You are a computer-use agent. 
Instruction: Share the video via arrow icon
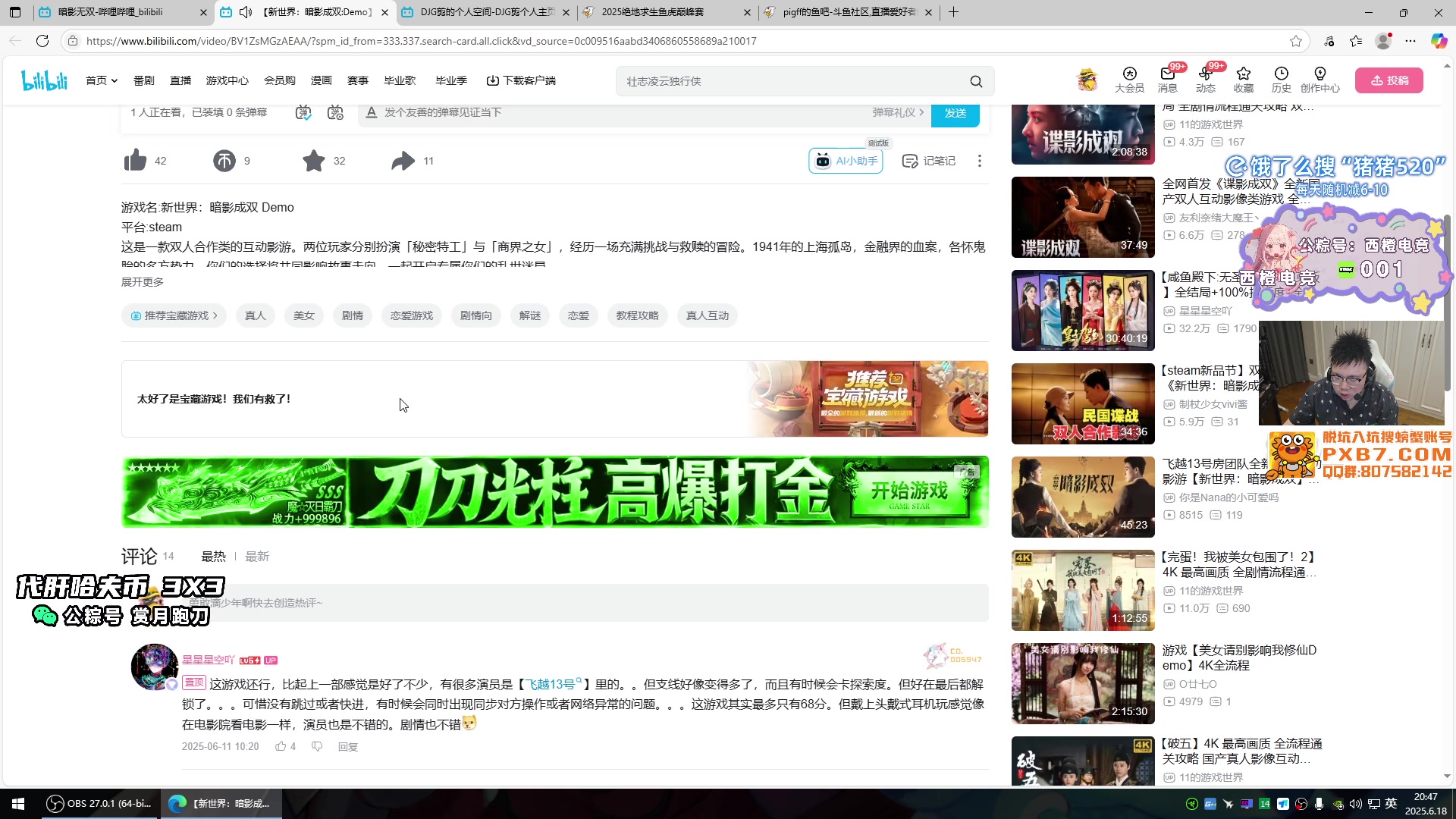point(403,161)
